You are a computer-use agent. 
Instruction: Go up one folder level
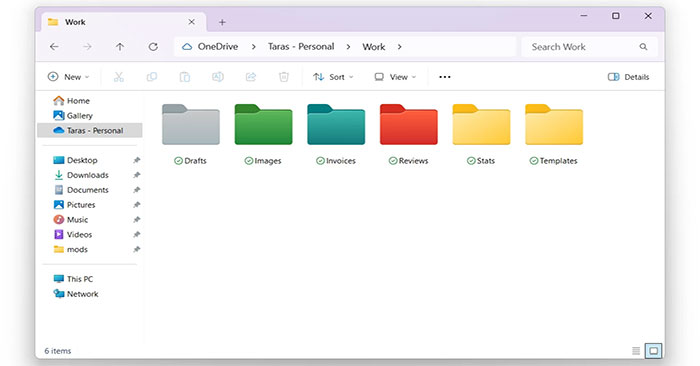point(120,46)
